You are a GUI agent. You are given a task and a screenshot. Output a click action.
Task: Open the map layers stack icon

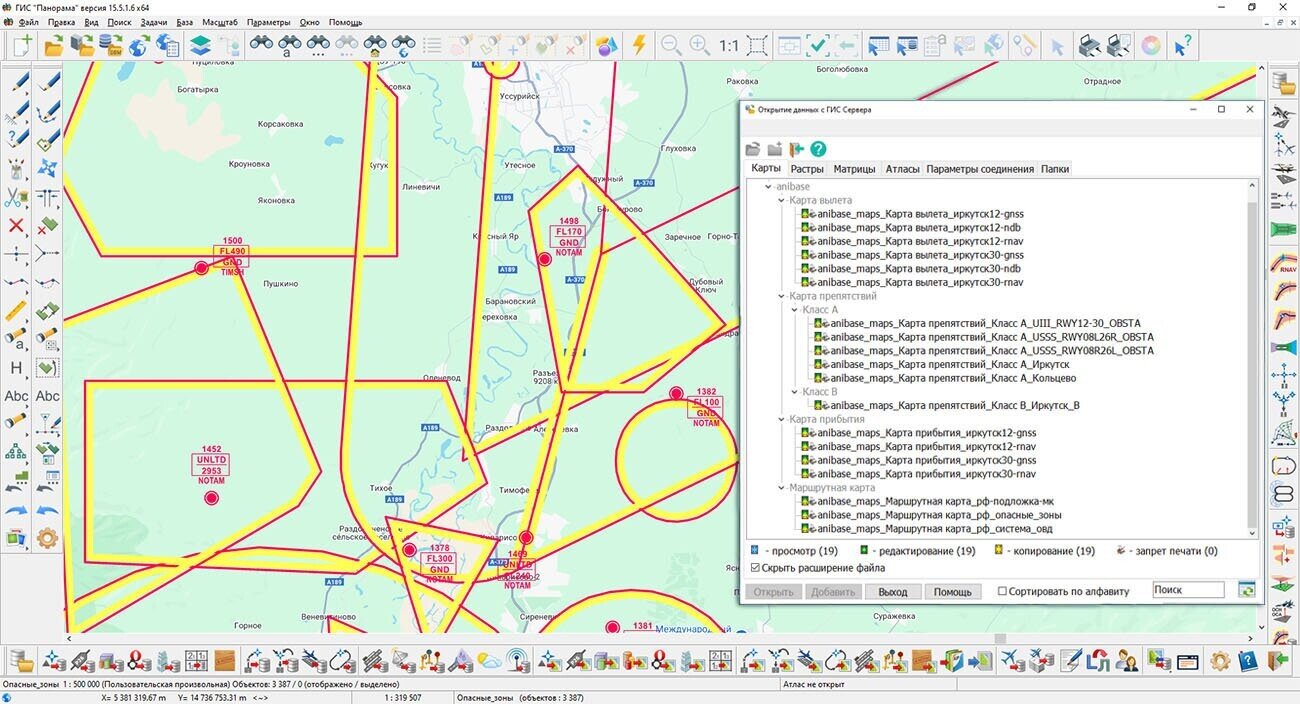(x=200, y=45)
